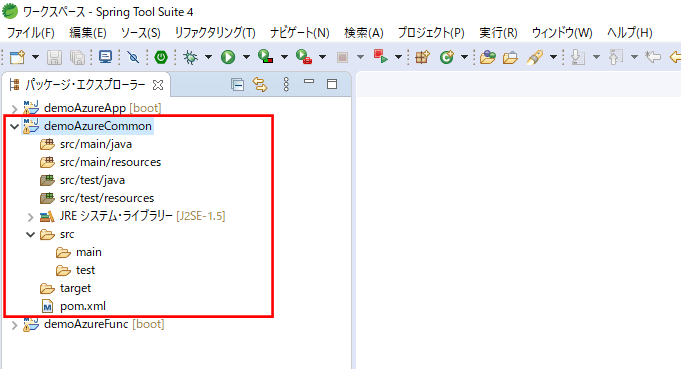Open the Debug dropdown arrow
The image size is (681, 369).
coord(208,57)
